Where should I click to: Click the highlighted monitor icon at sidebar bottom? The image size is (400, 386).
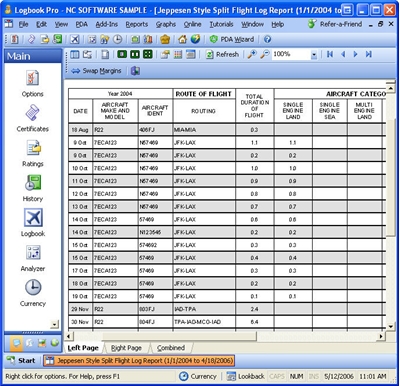click(x=16, y=343)
